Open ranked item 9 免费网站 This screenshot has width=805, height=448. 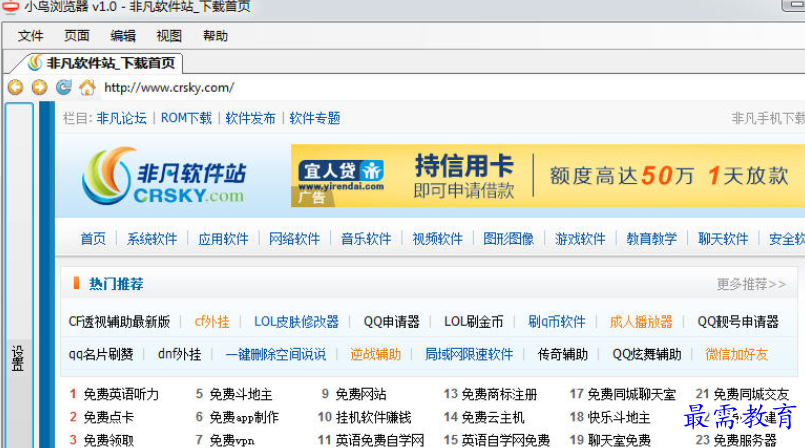(x=361, y=394)
